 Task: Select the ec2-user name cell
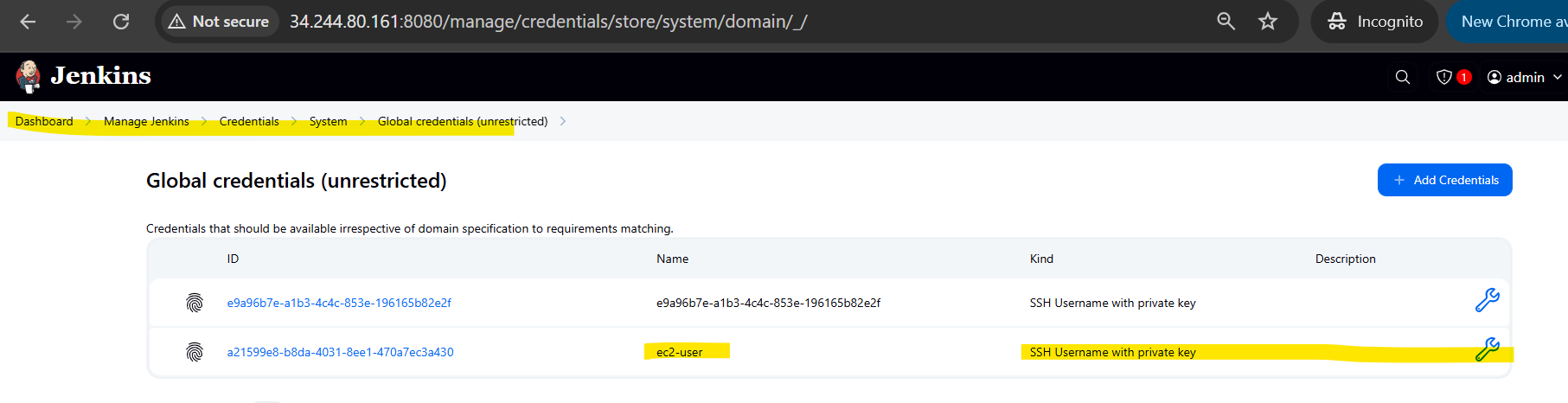[x=679, y=352]
